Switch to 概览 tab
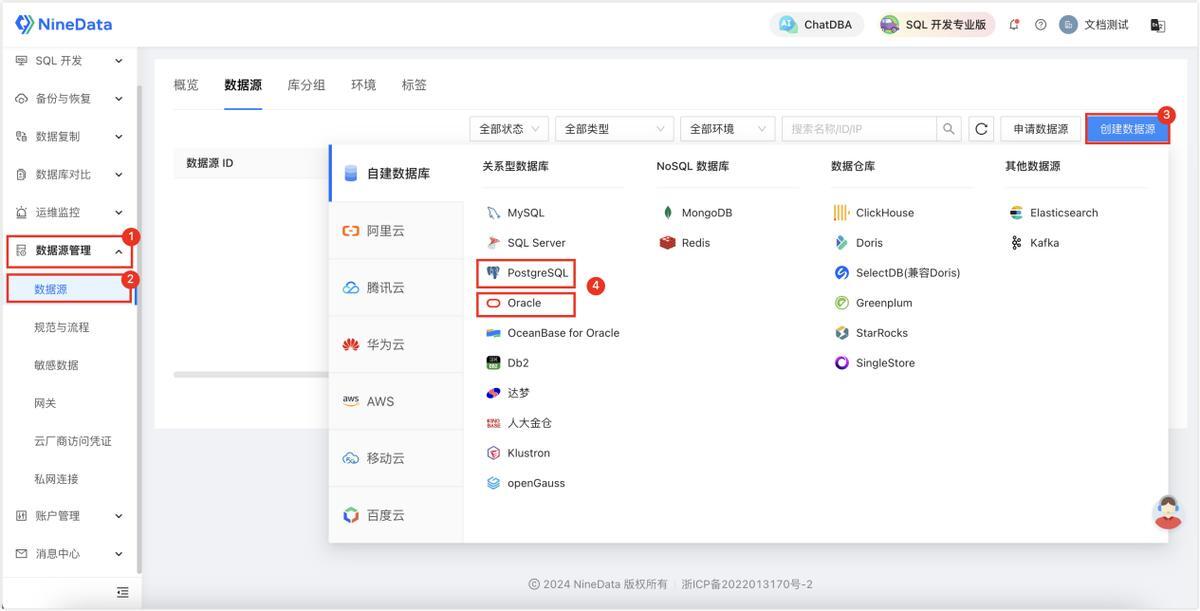 pos(186,85)
